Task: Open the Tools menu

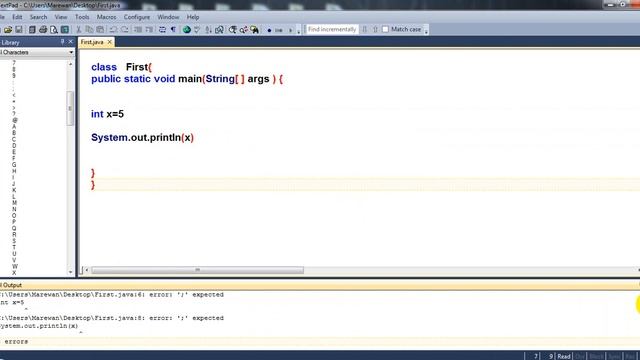Action: click(x=82, y=17)
